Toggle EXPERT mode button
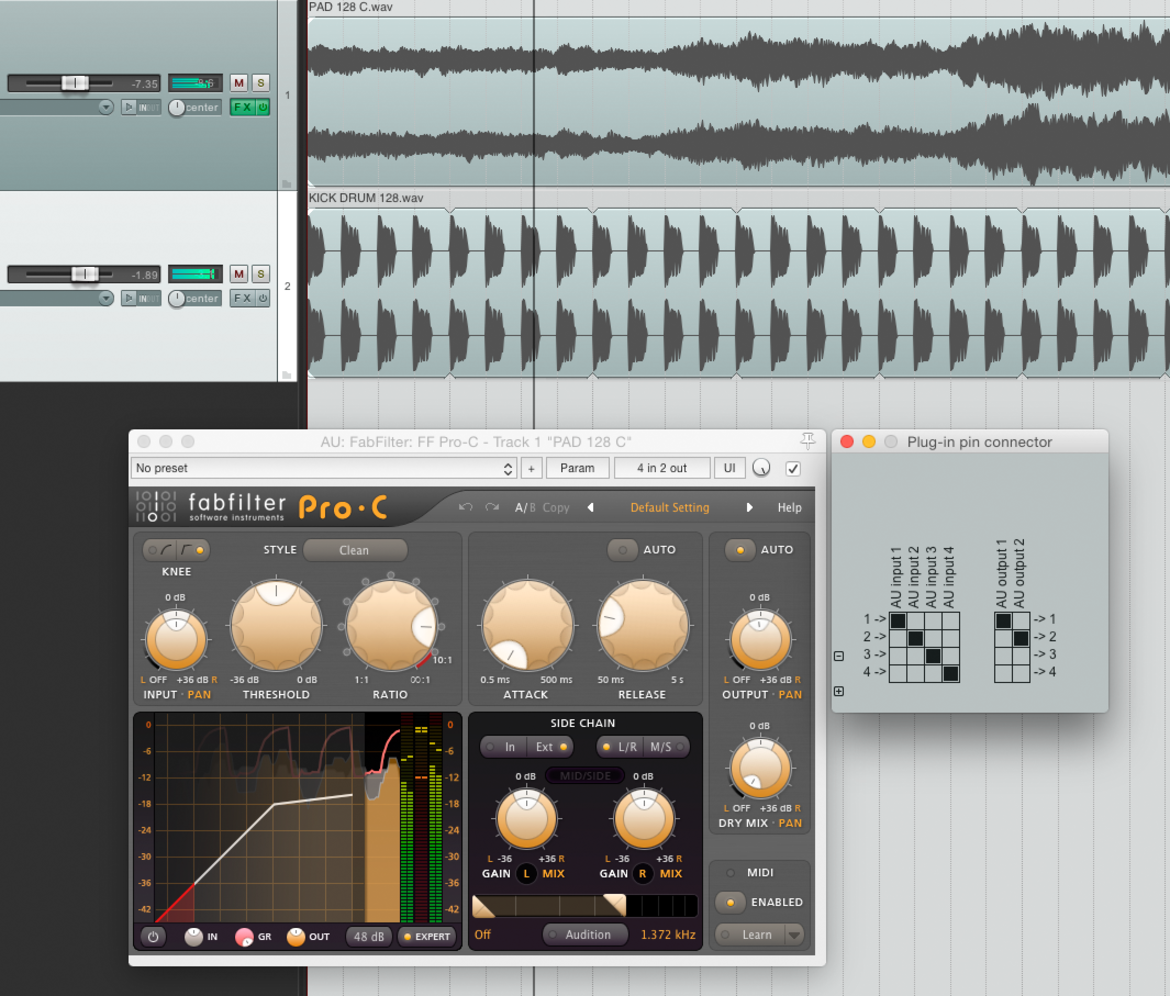The height and width of the screenshot is (996, 1170). (x=427, y=936)
